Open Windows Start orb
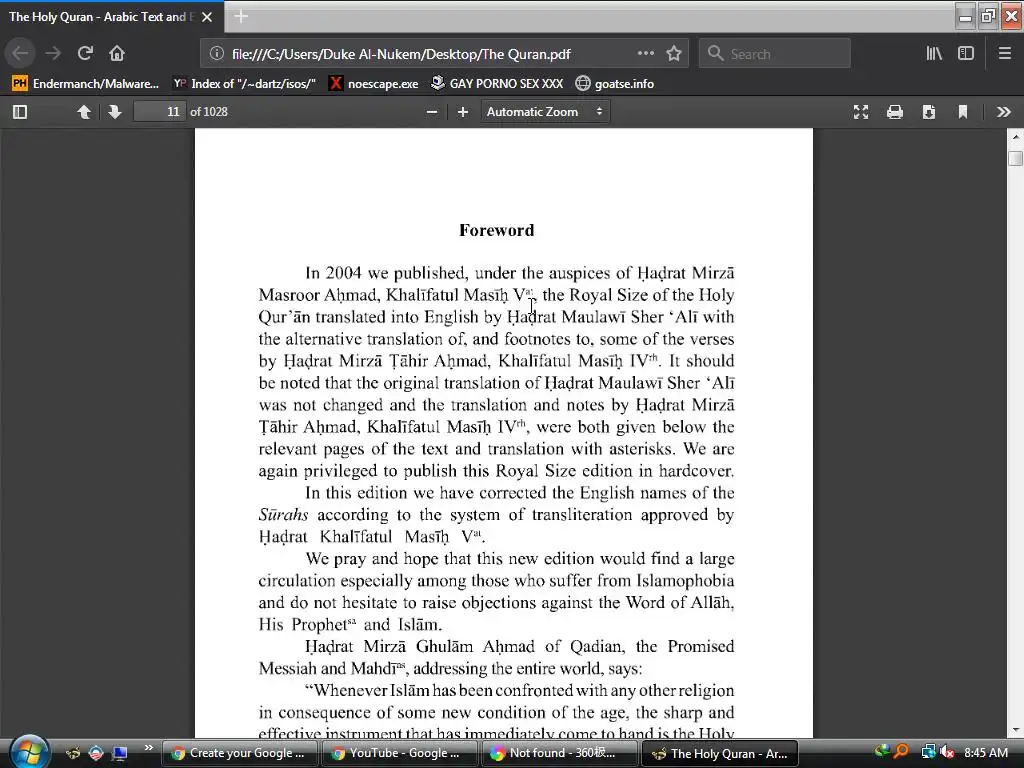 click(x=29, y=752)
